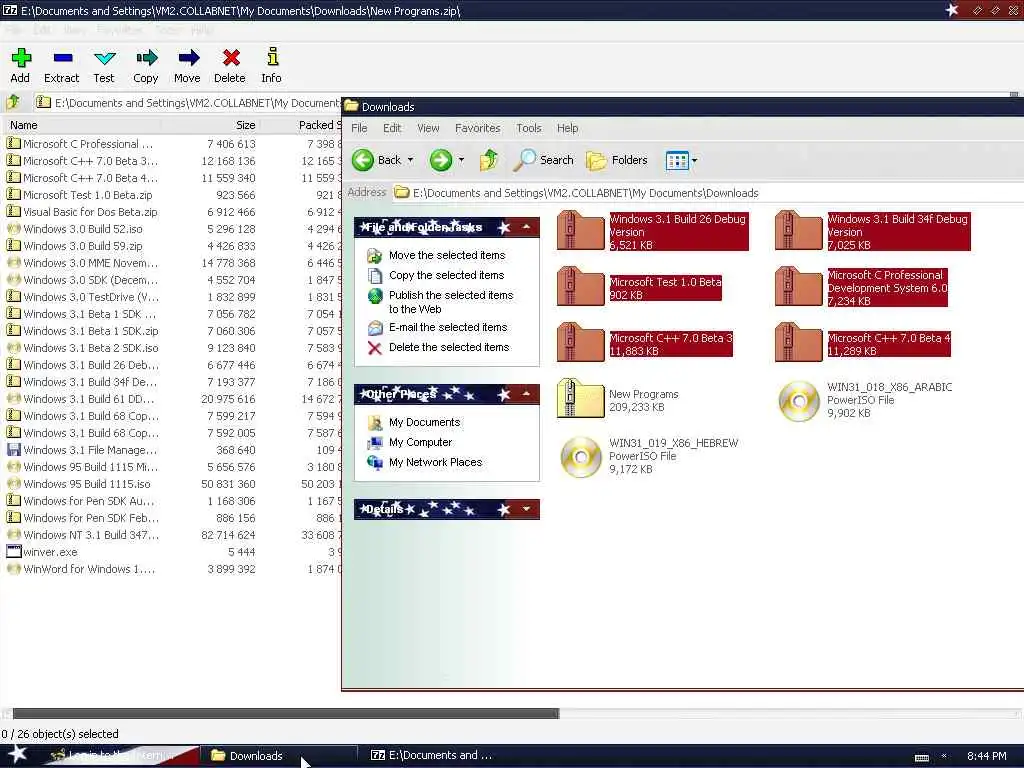Click the Add button in 7-Zip toolbar
The image size is (1024, 768).
pos(20,65)
